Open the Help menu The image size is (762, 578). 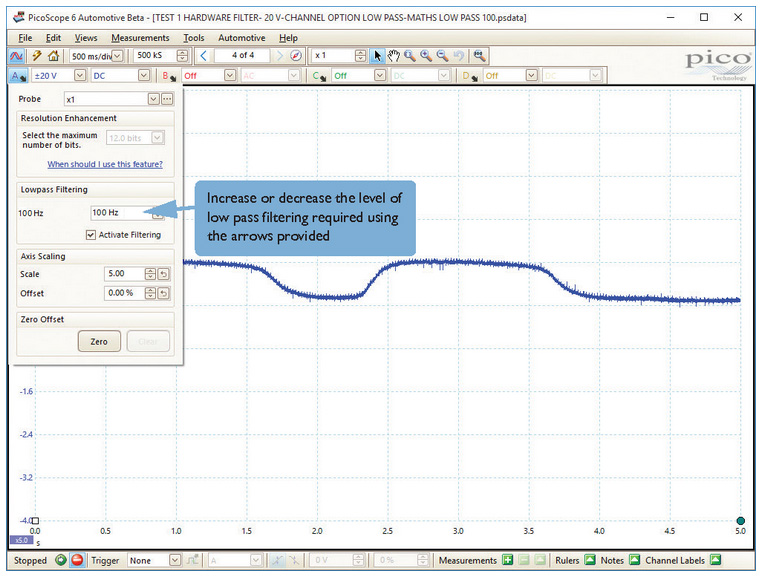[288, 38]
